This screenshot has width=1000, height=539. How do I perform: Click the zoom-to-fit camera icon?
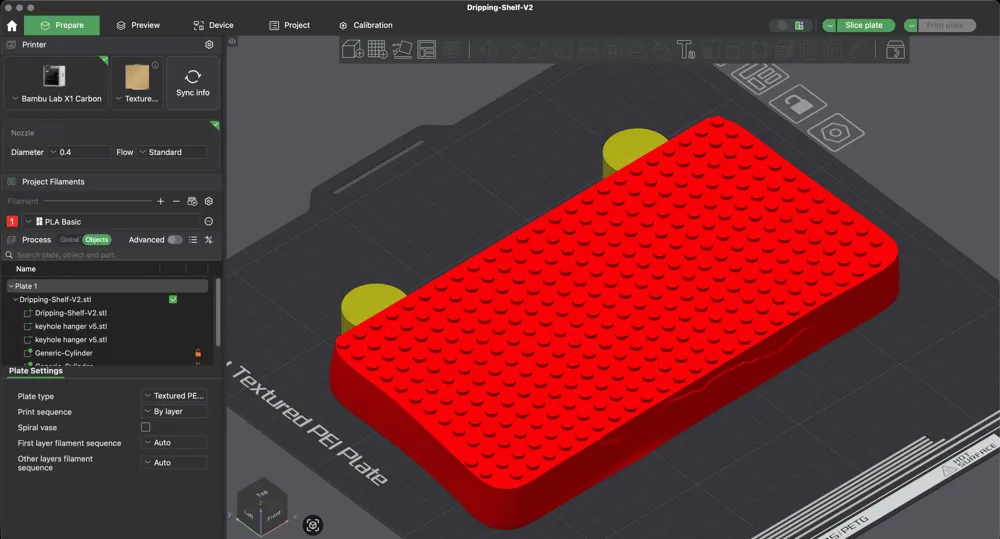(312, 525)
